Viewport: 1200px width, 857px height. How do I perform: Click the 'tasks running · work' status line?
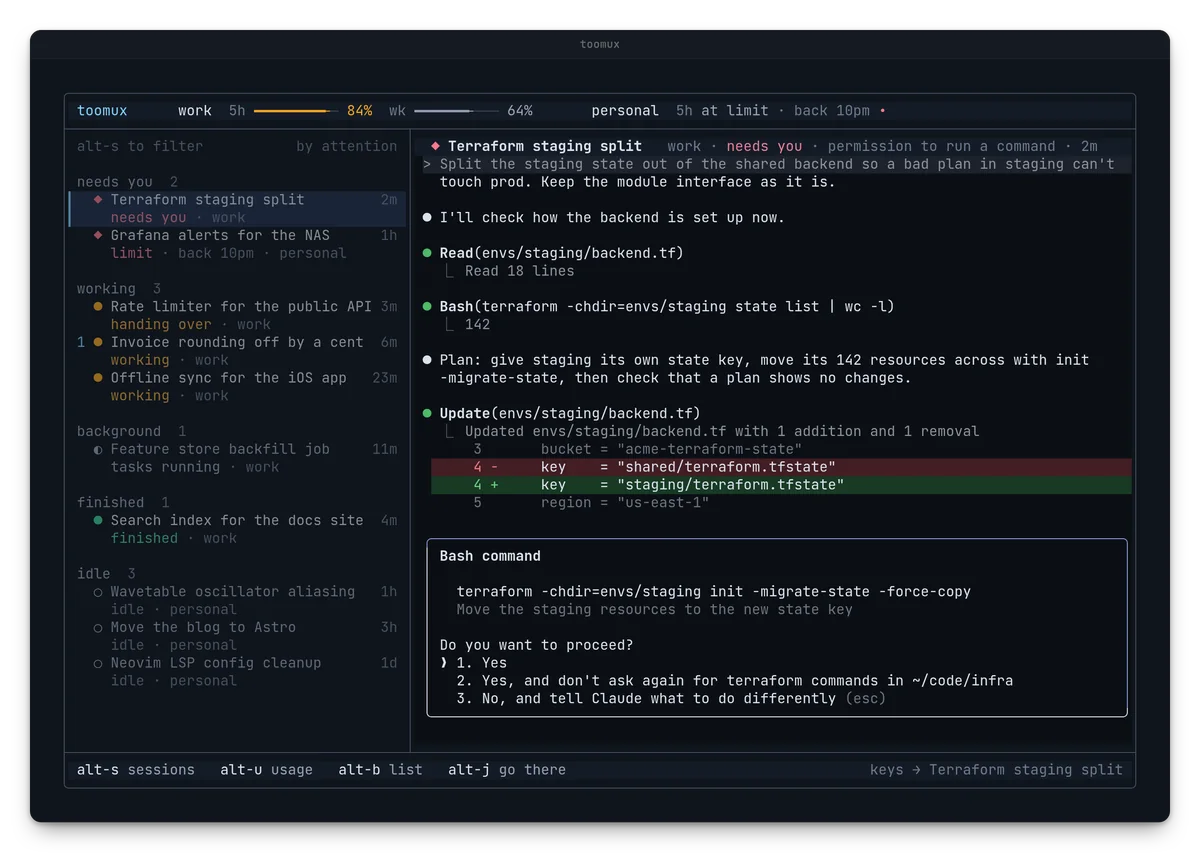click(195, 467)
